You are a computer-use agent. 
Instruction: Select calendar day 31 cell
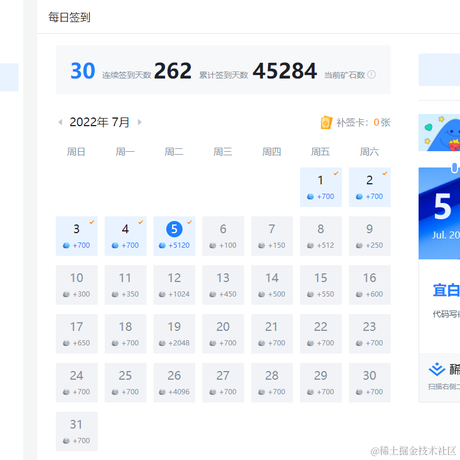[x=77, y=431]
